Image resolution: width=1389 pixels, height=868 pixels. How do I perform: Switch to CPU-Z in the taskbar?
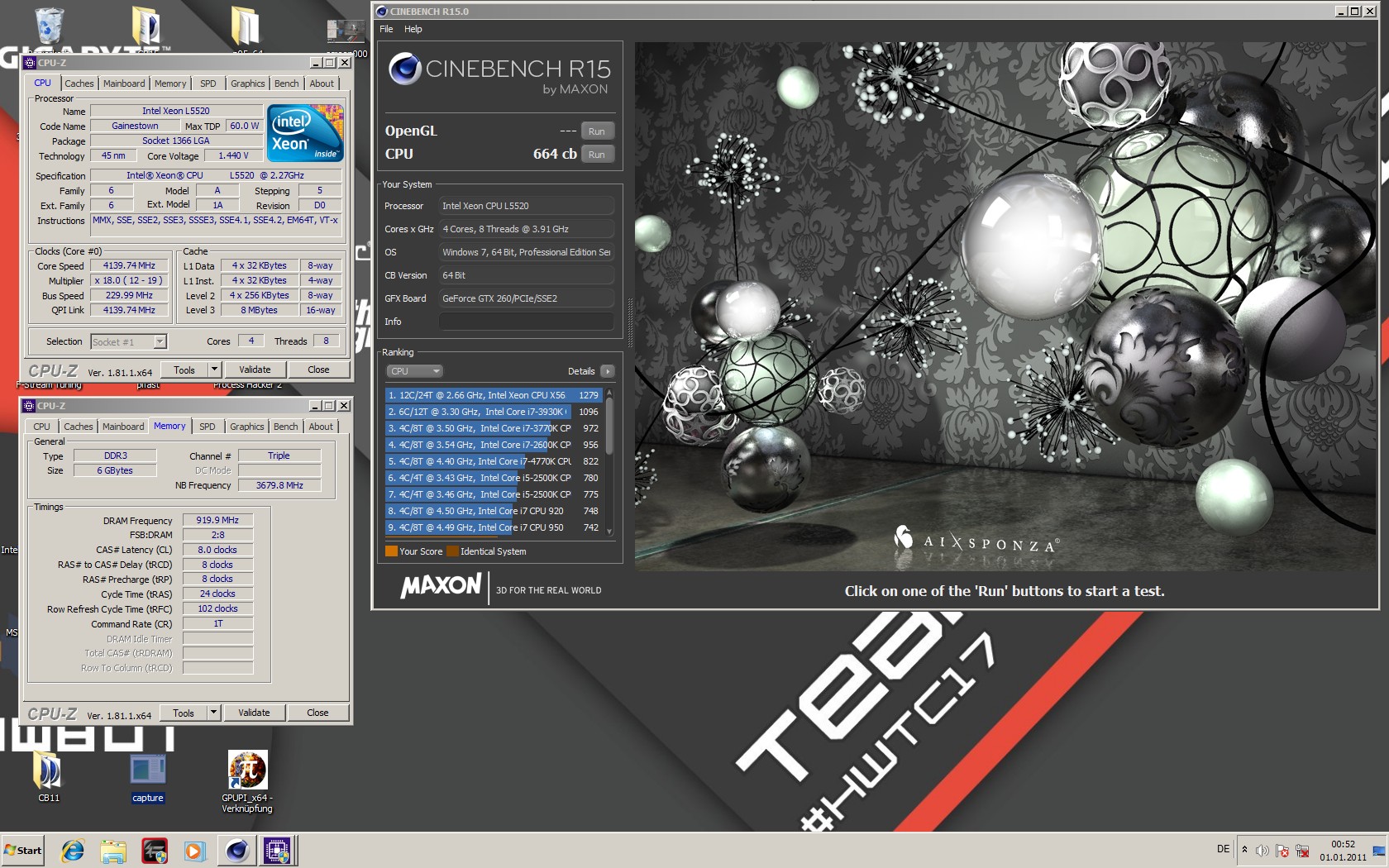[278, 851]
